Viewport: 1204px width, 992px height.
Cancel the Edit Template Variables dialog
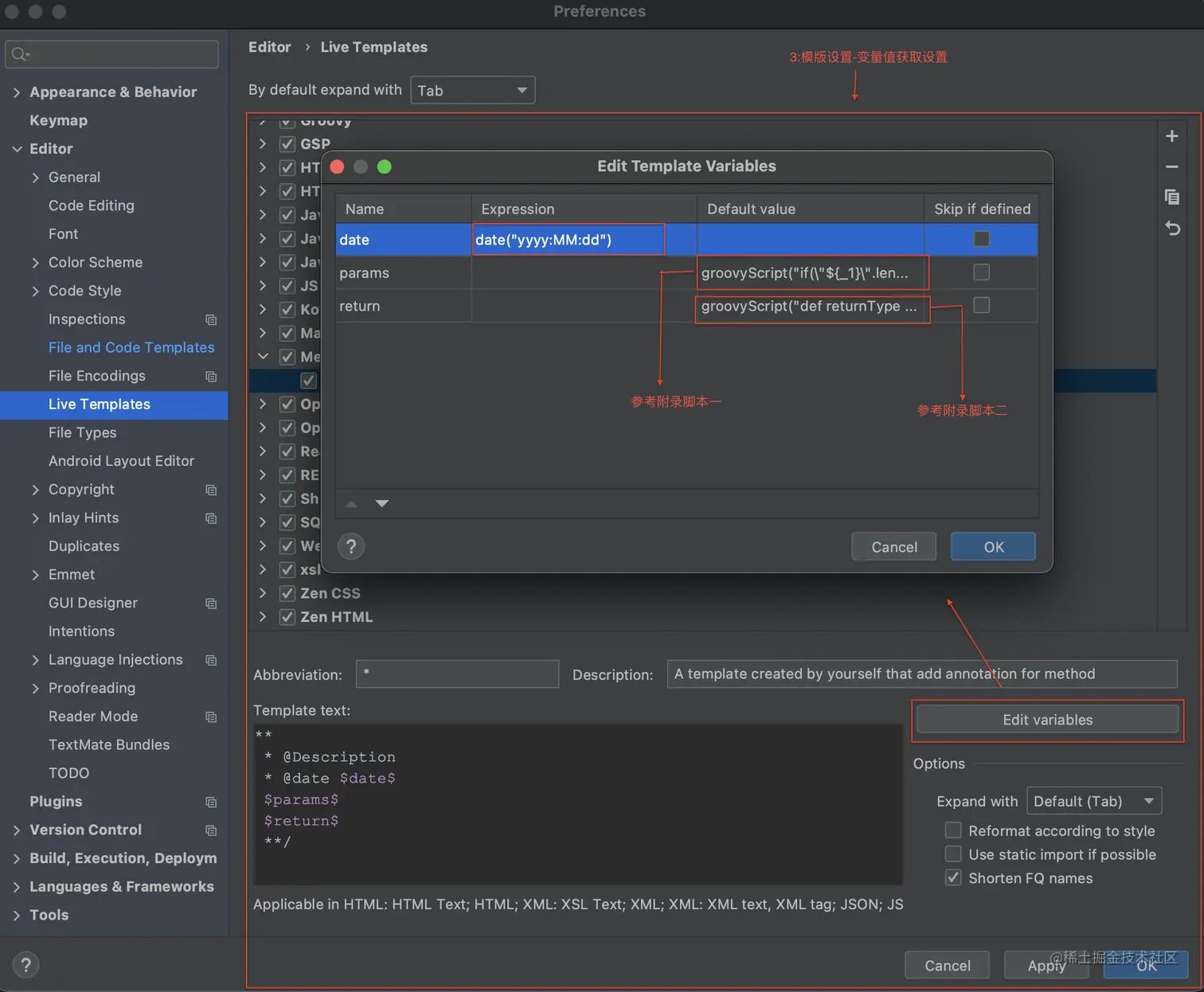click(893, 547)
